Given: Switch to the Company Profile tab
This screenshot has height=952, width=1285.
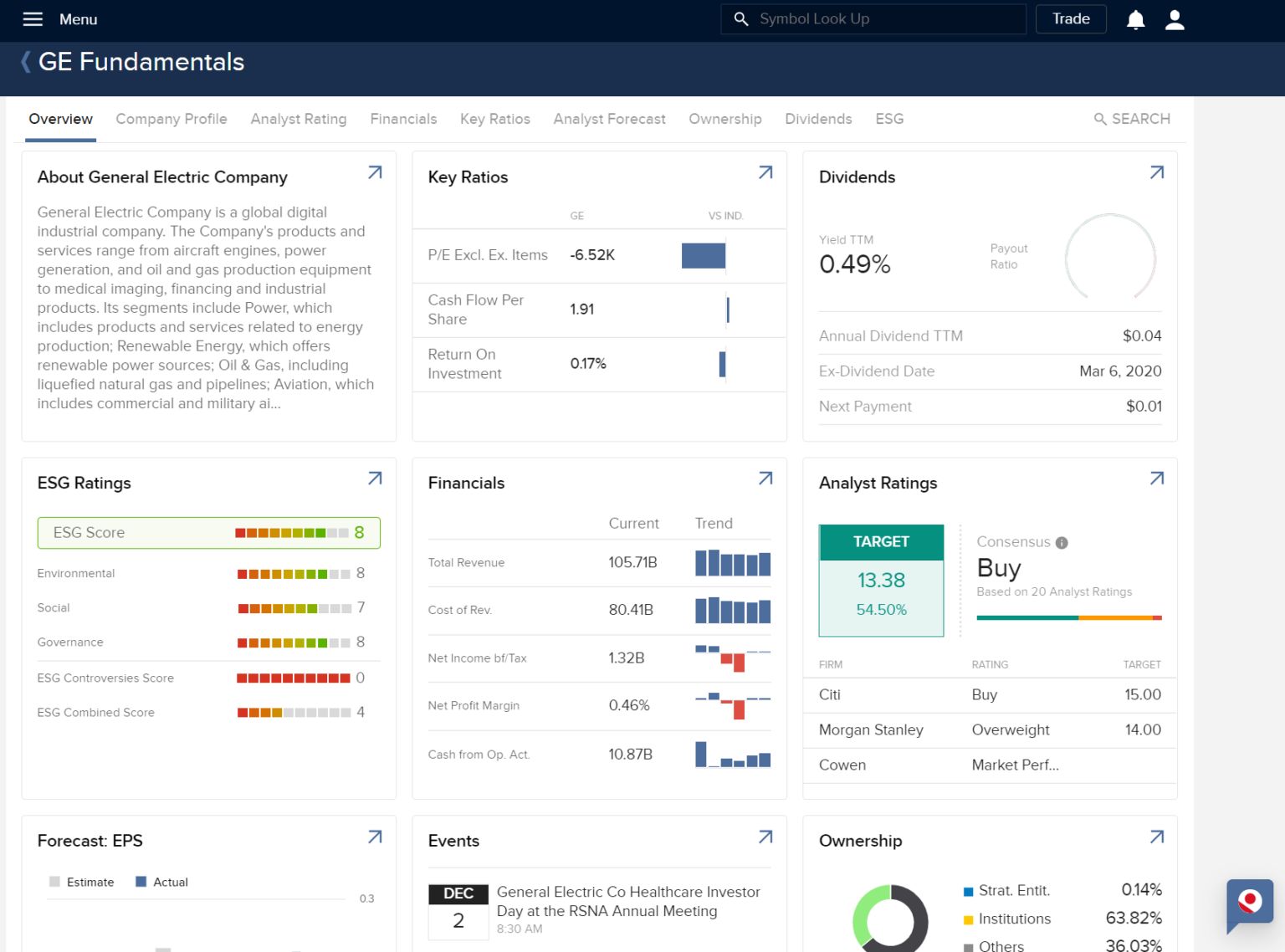Looking at the screenshot, I should coord(172,119).
